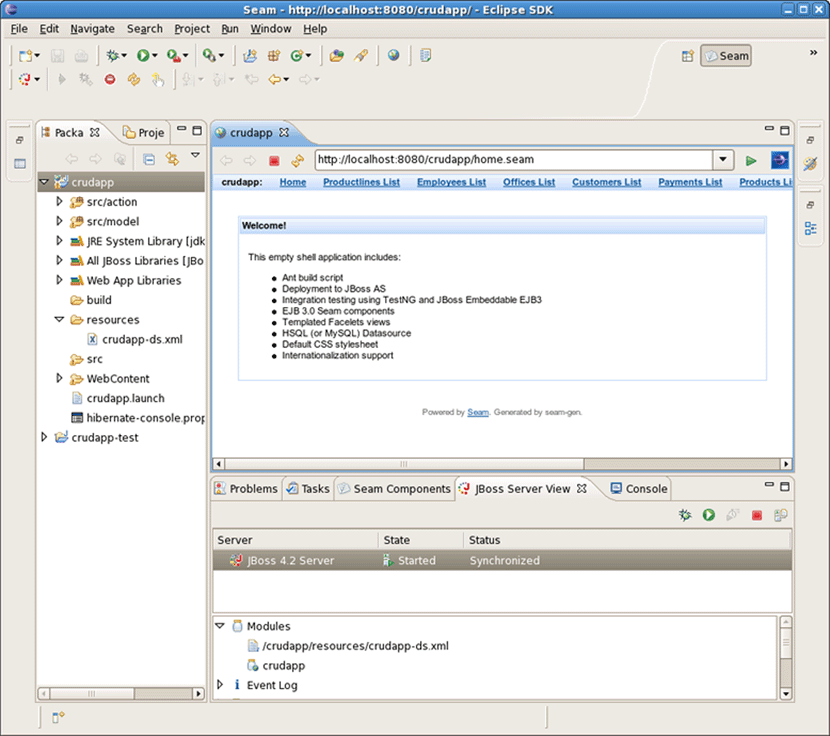Open the Employees List link
The image size is (830, 736).
451,182
